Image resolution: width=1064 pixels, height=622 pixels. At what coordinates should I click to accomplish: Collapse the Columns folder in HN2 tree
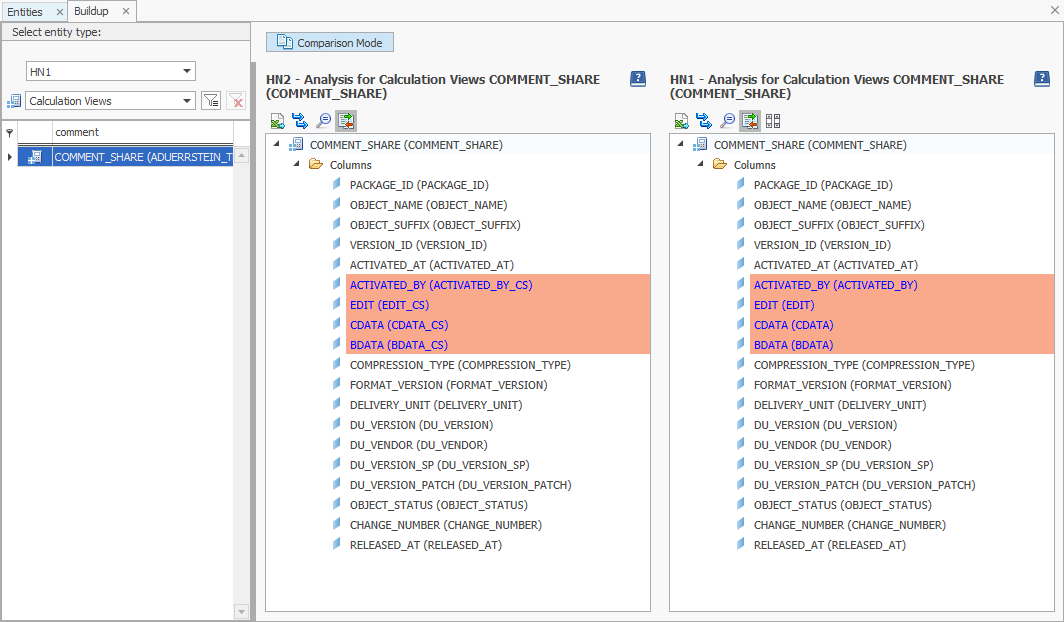pyautogui.click(x=297, y=165)
